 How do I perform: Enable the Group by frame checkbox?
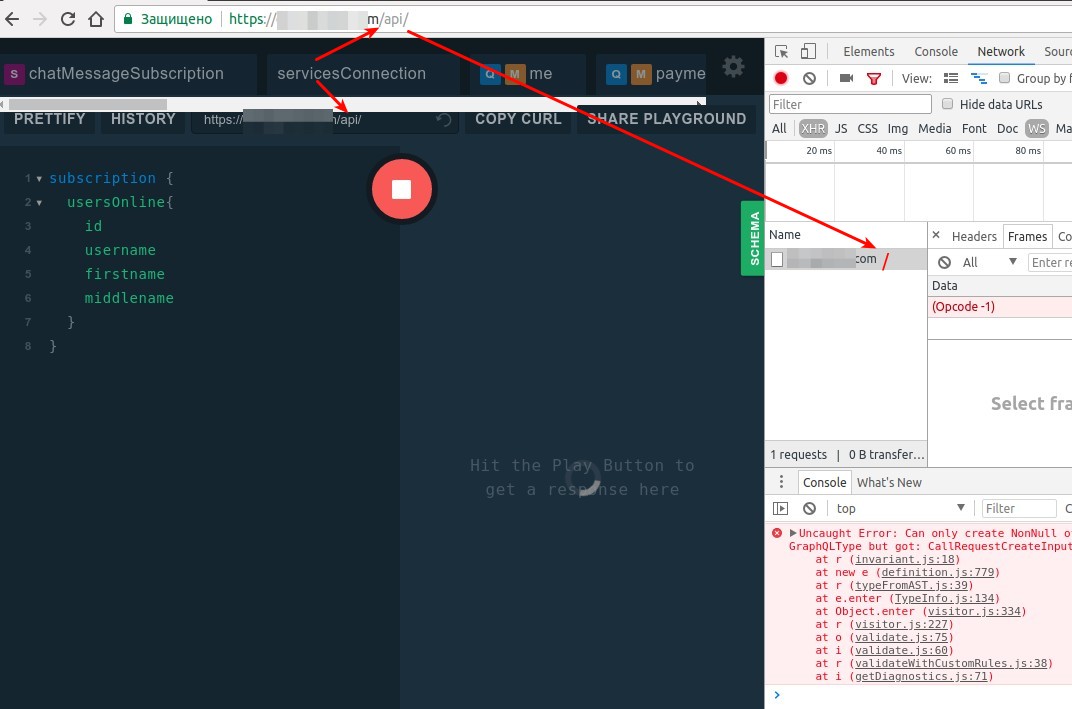coord(1004,78)
